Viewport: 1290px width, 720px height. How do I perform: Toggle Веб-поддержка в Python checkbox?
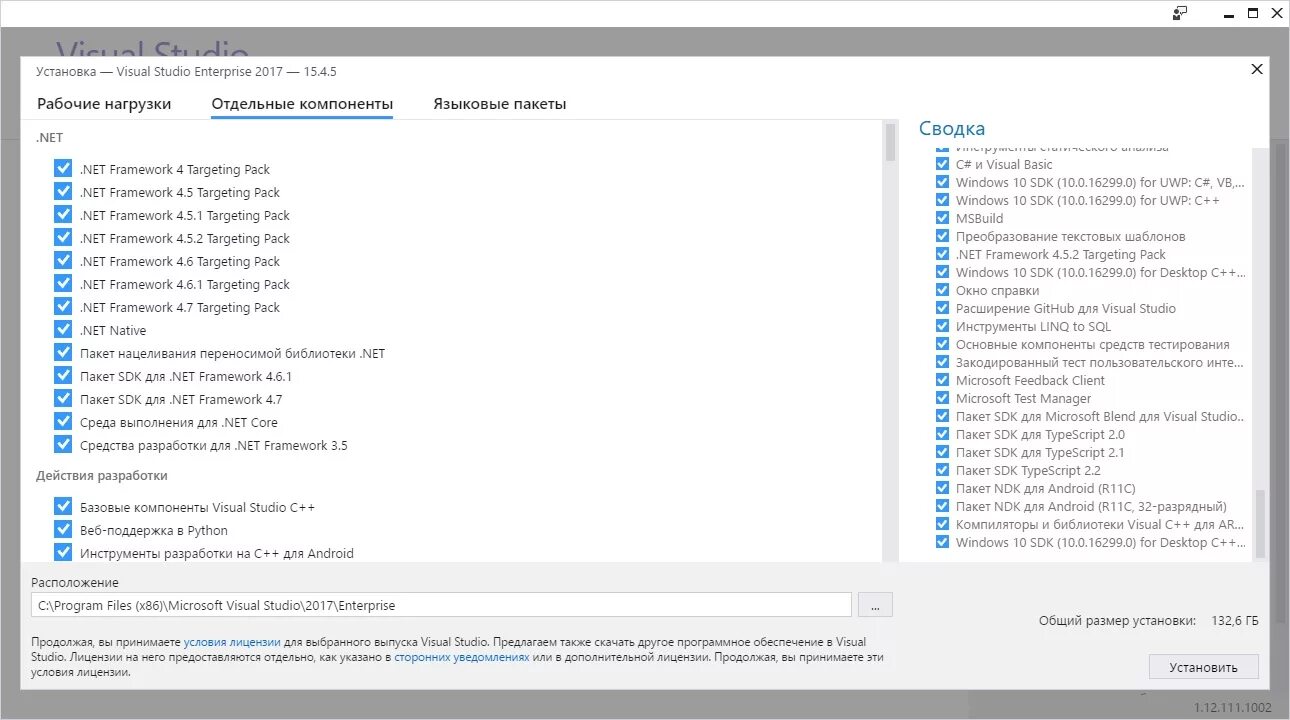pyautogui.click(x=64, y=530)
